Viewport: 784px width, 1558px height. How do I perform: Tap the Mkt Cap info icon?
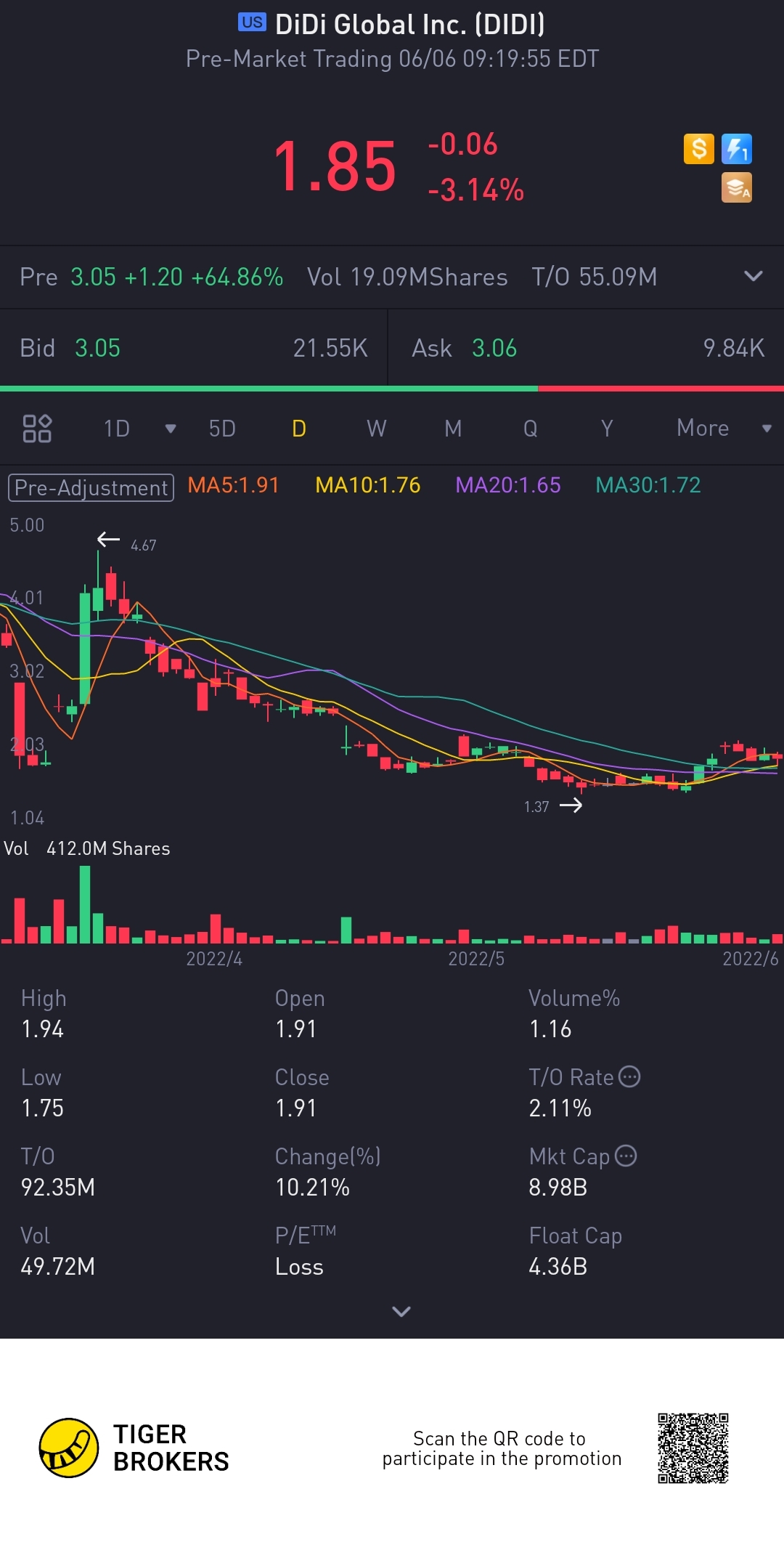tap(626, 1156)
